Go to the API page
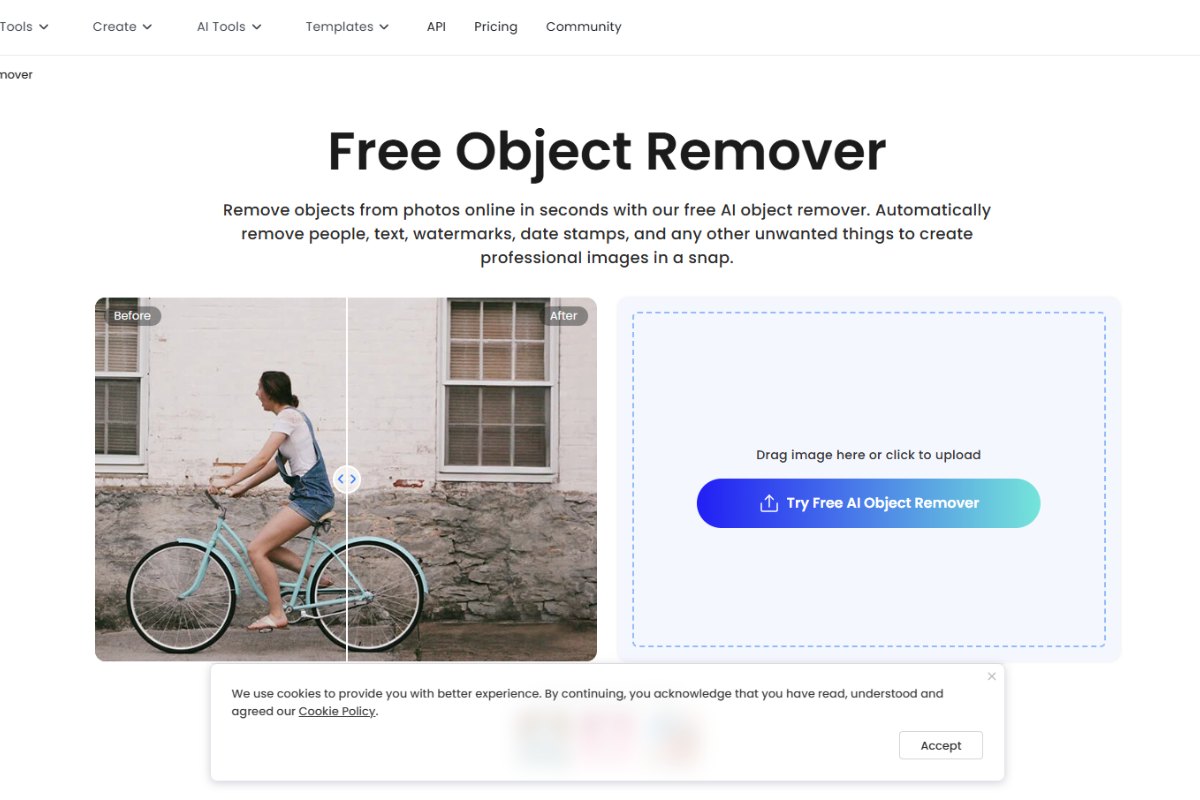The height and width of the screenshot is (800, 1200). click(436, 27)
